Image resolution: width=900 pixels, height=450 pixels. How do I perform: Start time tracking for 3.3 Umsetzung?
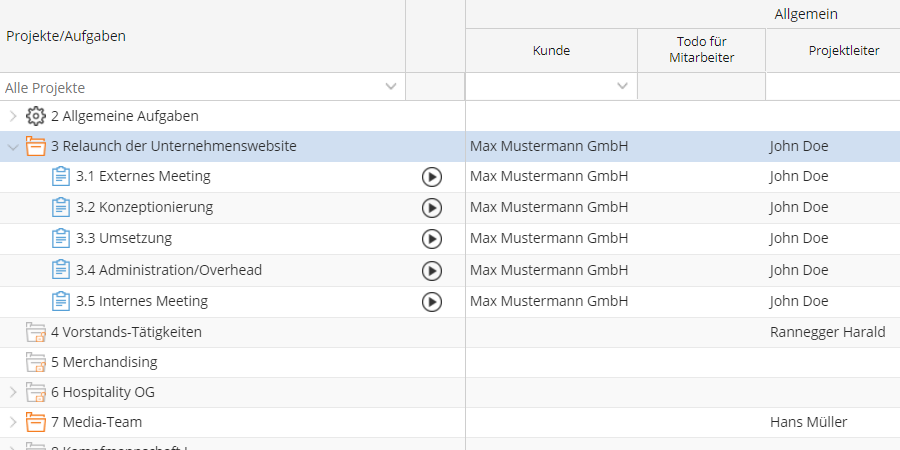point(432,239)
